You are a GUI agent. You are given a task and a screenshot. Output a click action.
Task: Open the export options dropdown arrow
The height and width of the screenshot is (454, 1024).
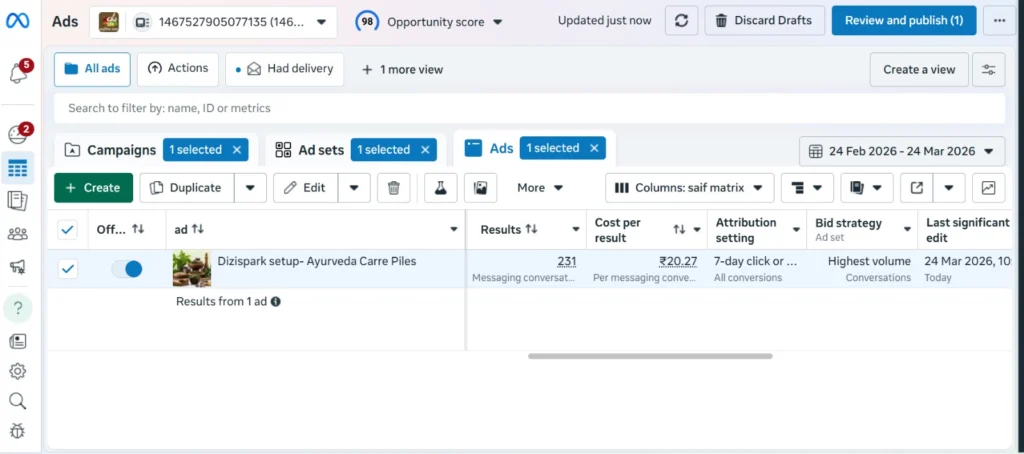click(x=949, y=188)
